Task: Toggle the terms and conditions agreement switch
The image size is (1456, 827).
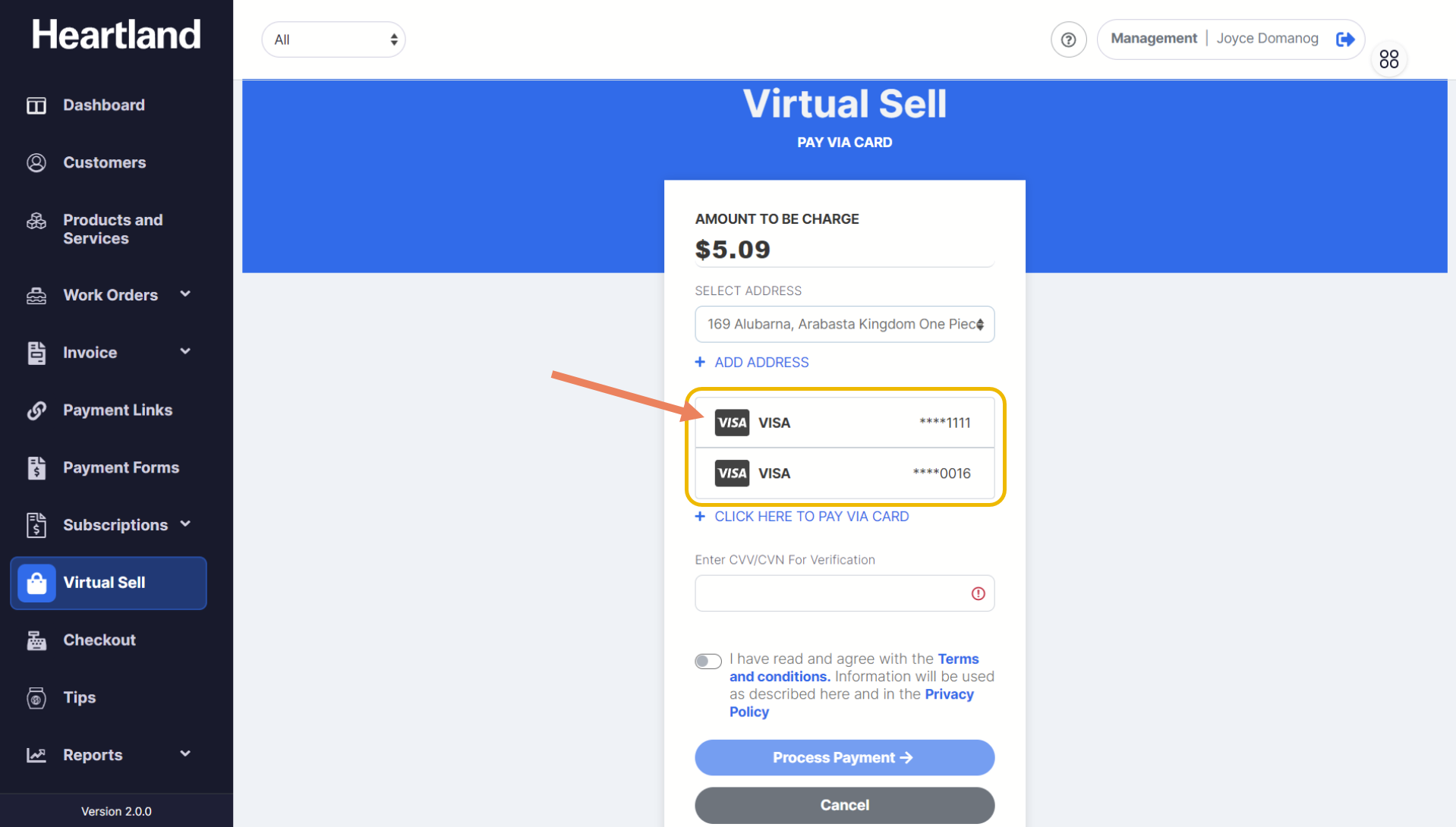Action: click(708, 662)
